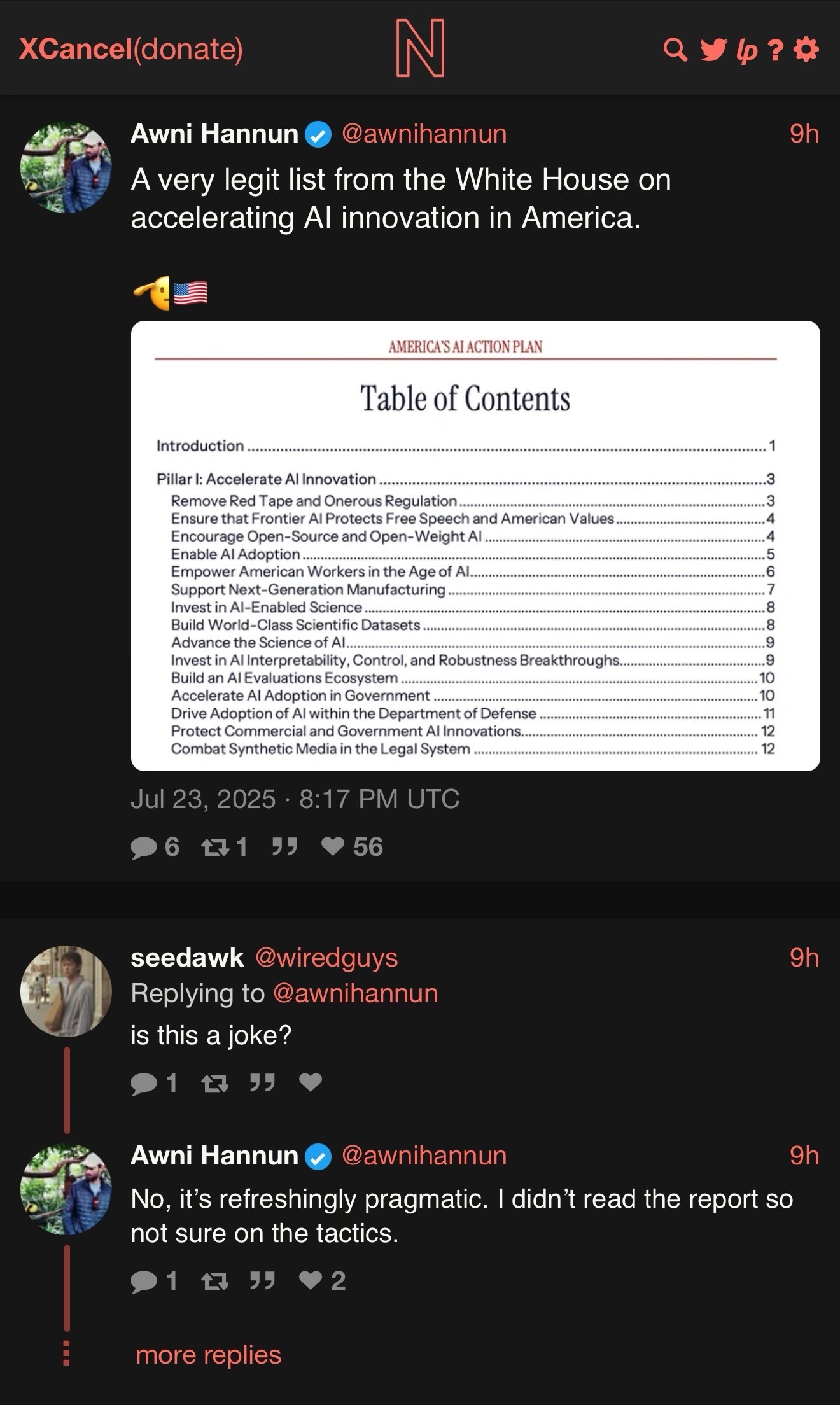The width and height of the screenshot is (840, 1405).
Task: Open the XCancel home link
Action: pyautogui.click(x=75, y=49)
